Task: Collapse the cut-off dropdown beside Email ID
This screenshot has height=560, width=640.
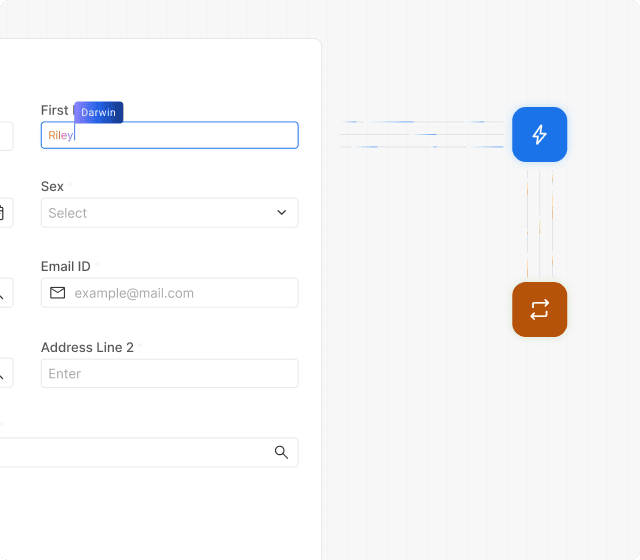Action: point(3,294)
